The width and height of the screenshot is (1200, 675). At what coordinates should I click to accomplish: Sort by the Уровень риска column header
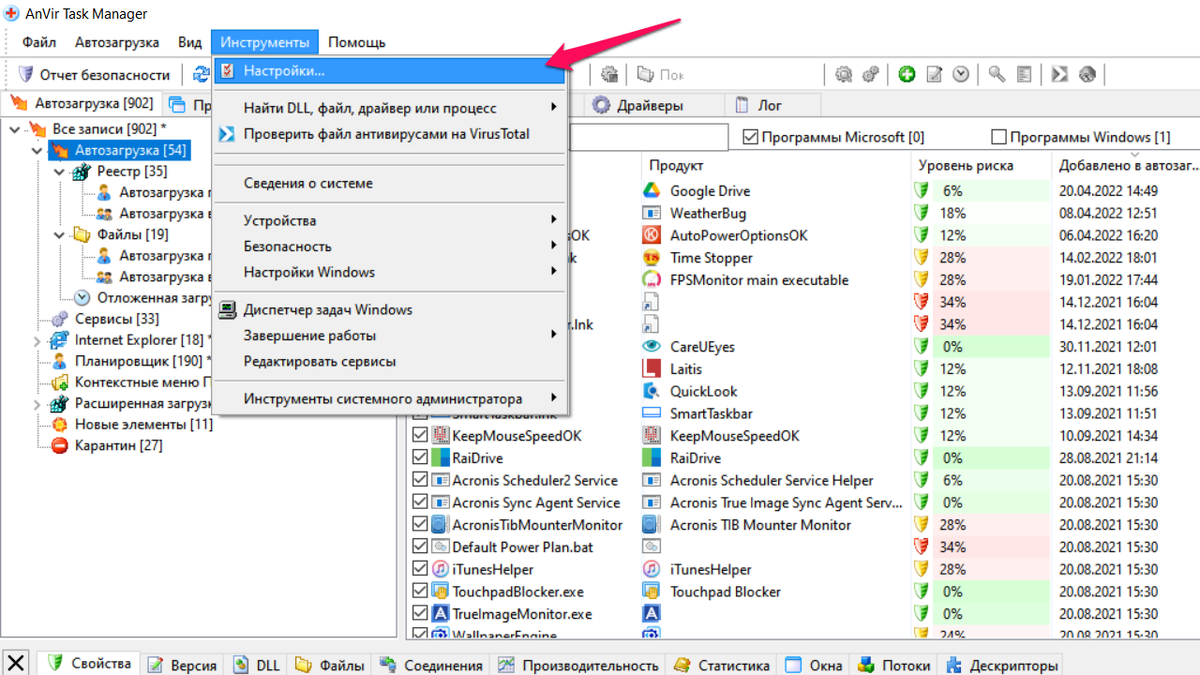coord(980,165)
